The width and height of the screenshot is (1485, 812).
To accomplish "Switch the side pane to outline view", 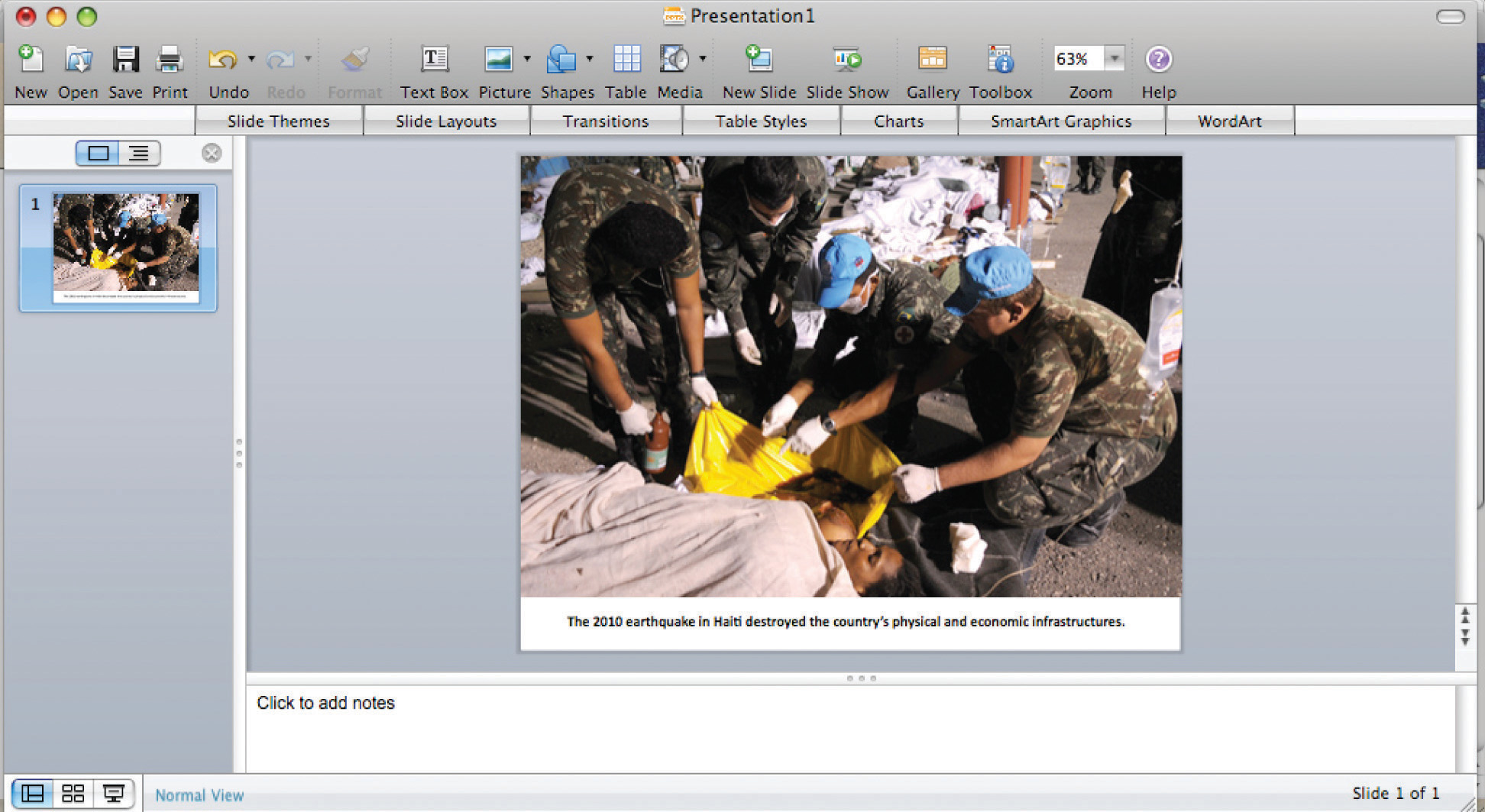I will tap(139, 154).
